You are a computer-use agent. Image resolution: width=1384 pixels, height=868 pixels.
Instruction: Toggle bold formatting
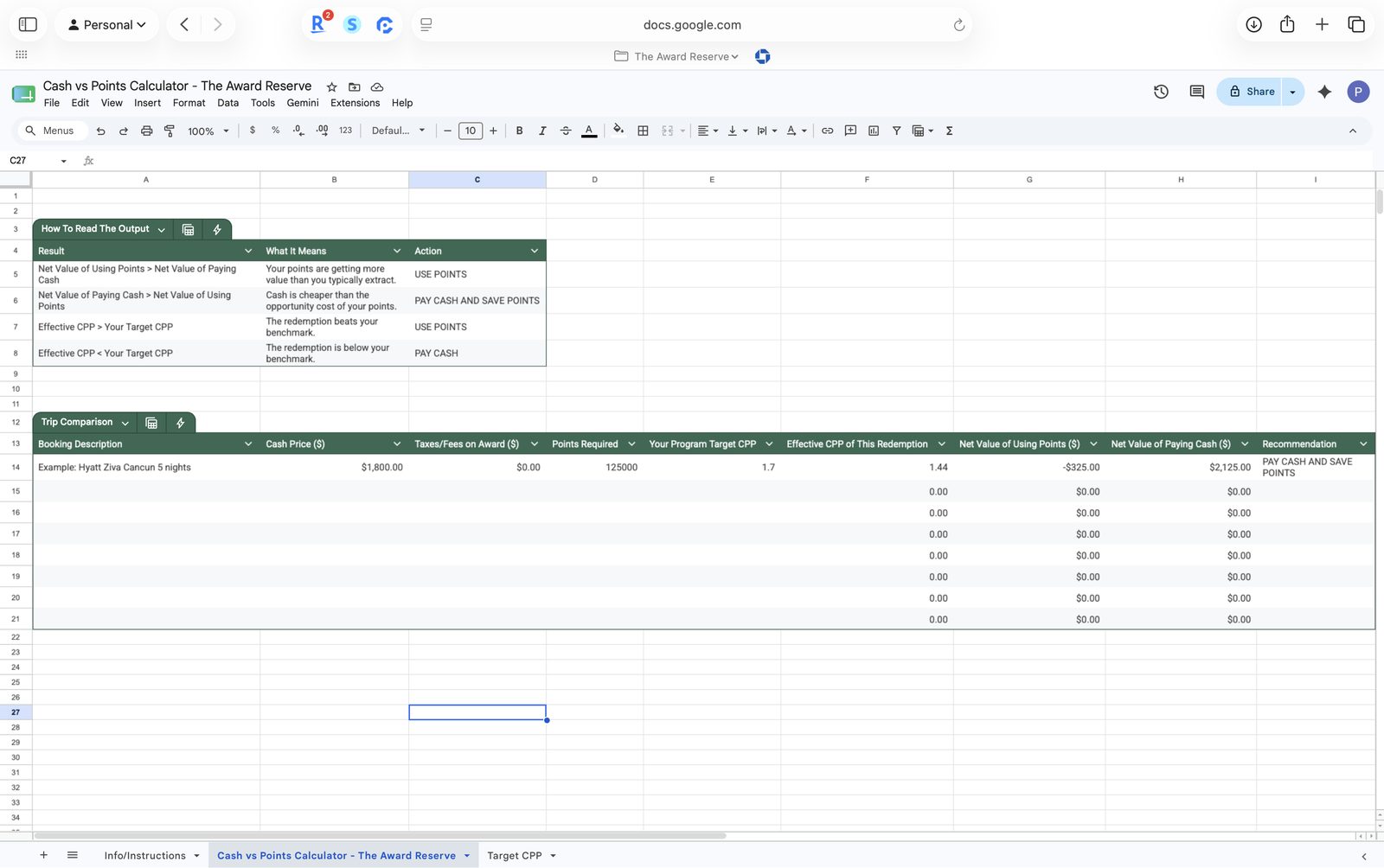coord(519,131)
